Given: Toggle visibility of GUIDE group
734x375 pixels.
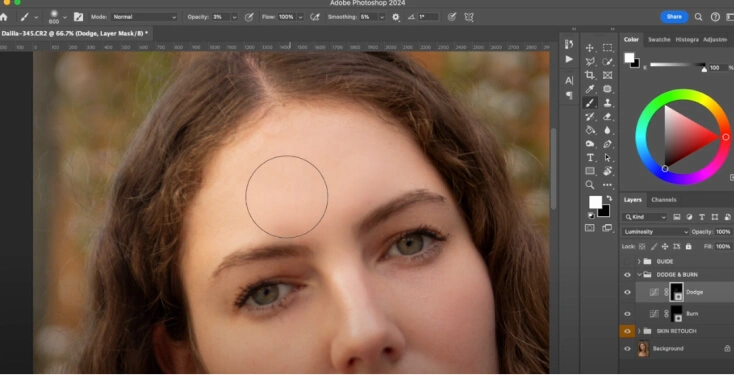Looking at the screenshot, I should tap(627, 261).
